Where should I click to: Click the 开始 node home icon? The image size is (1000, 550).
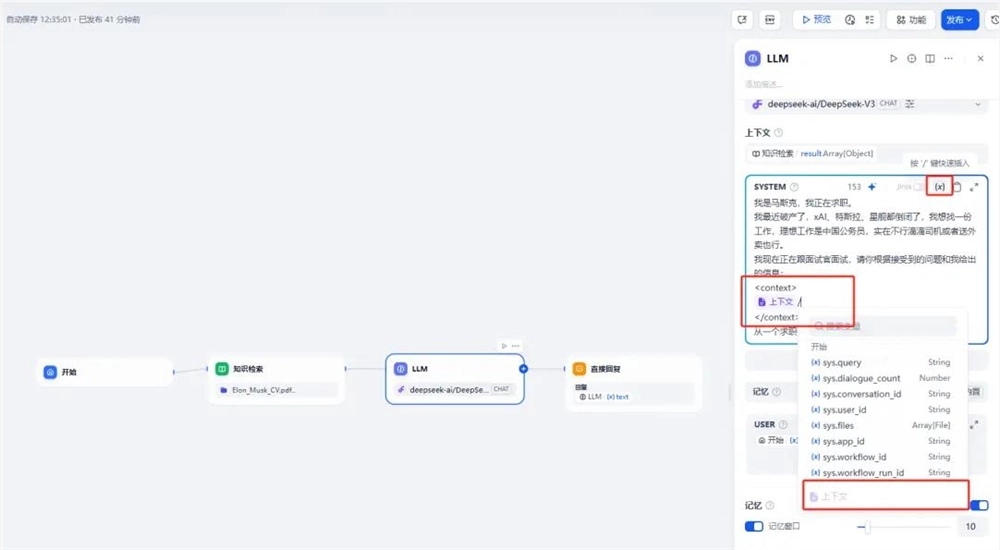click(50, 372)
